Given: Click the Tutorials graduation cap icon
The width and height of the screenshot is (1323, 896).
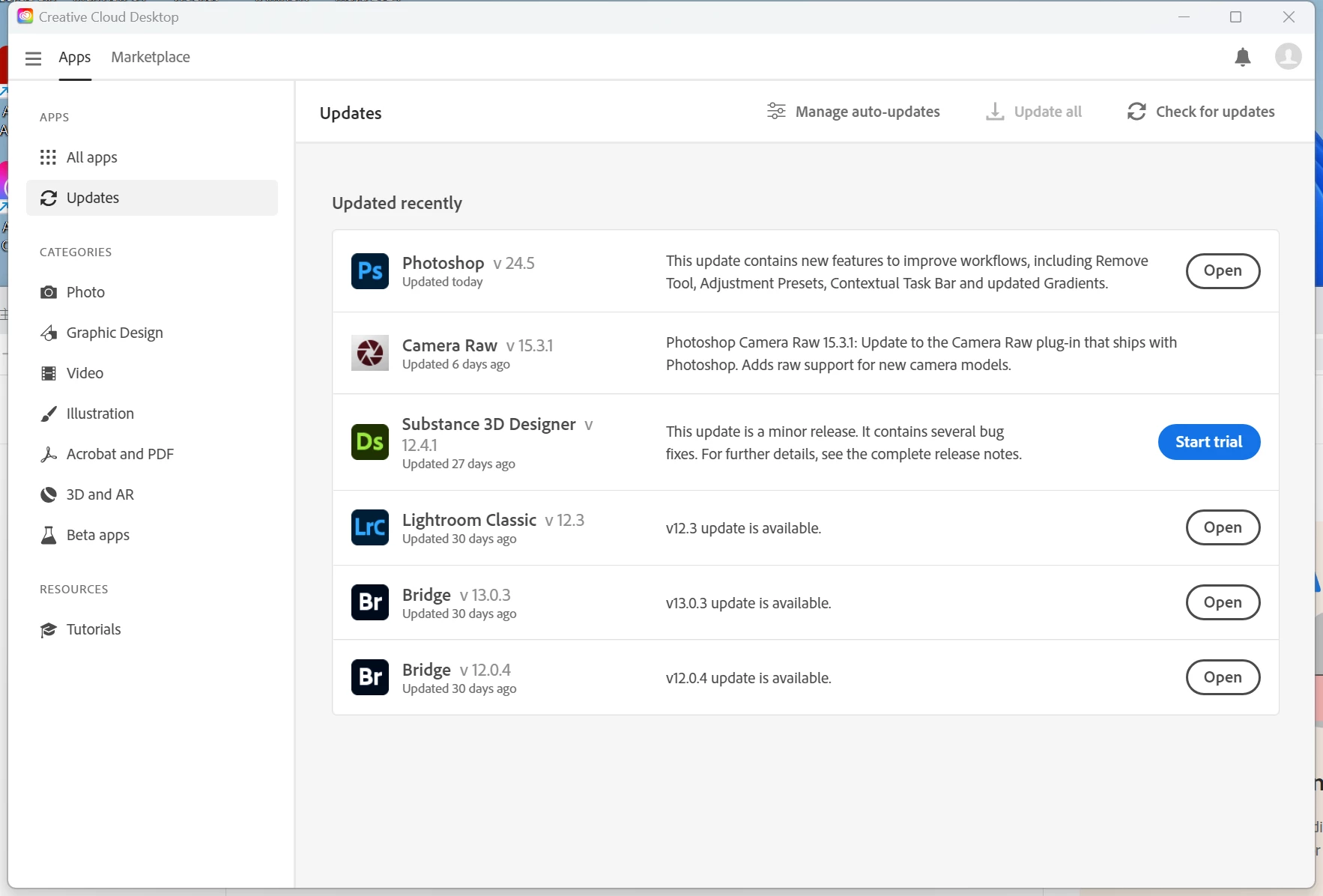Looking at the screenshot, I should tap(49, 629).
